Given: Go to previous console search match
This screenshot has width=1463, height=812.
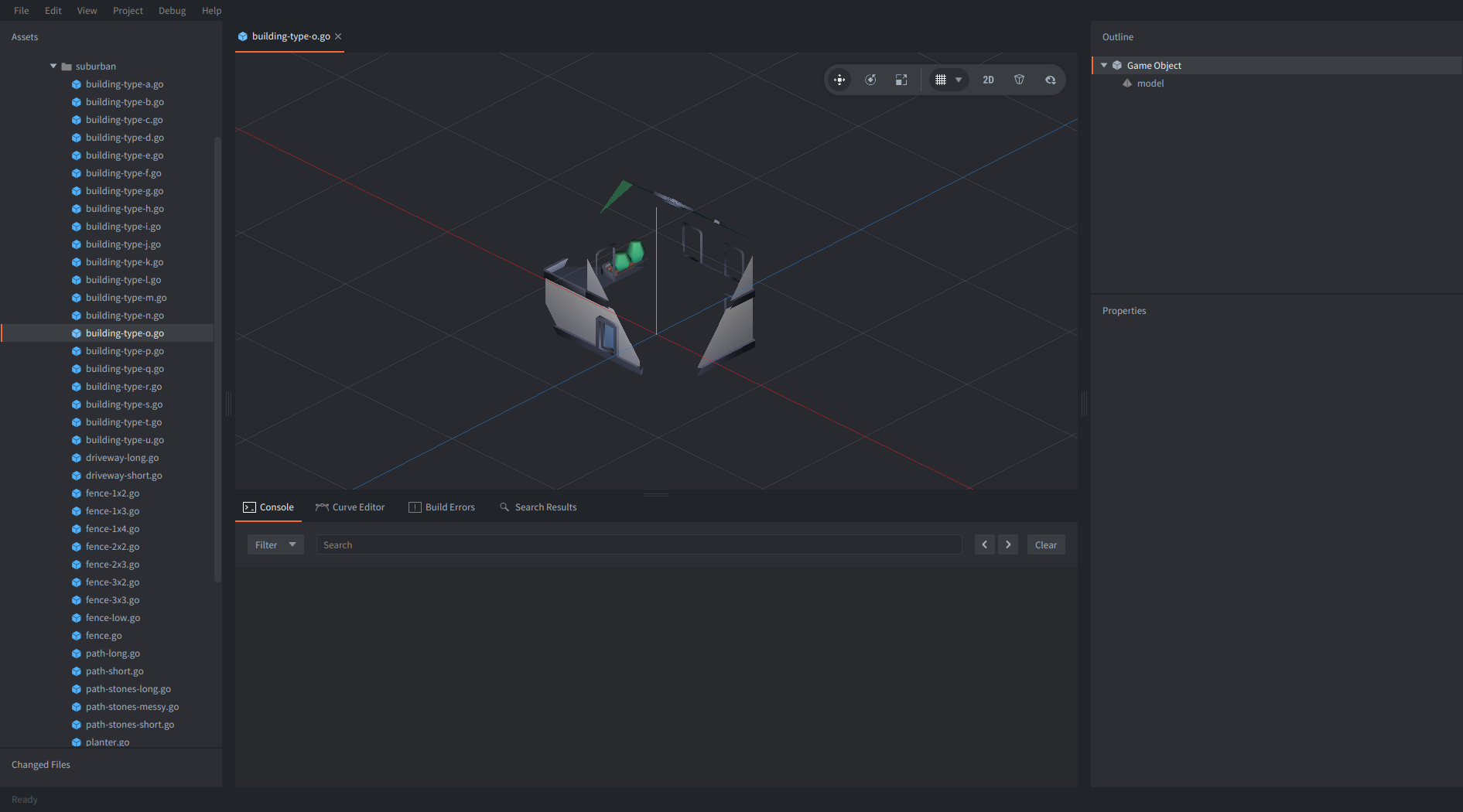Looking at the screenshot, I should click(x=984, y=544).
